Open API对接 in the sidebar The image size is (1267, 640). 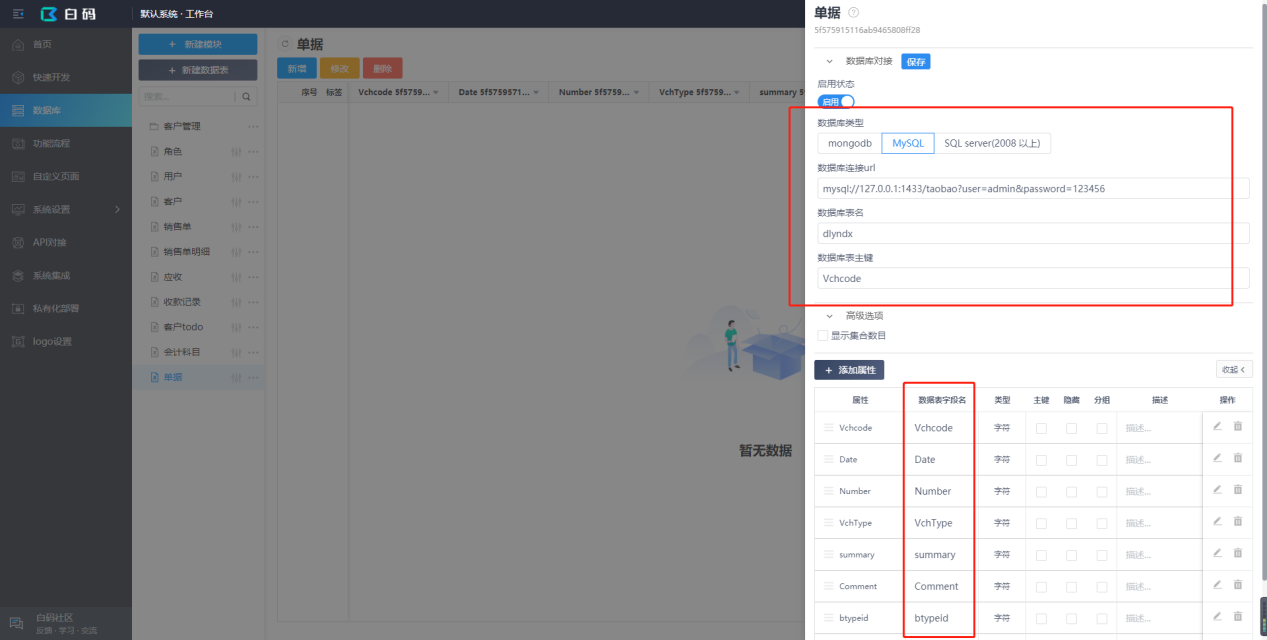point(65,242)
